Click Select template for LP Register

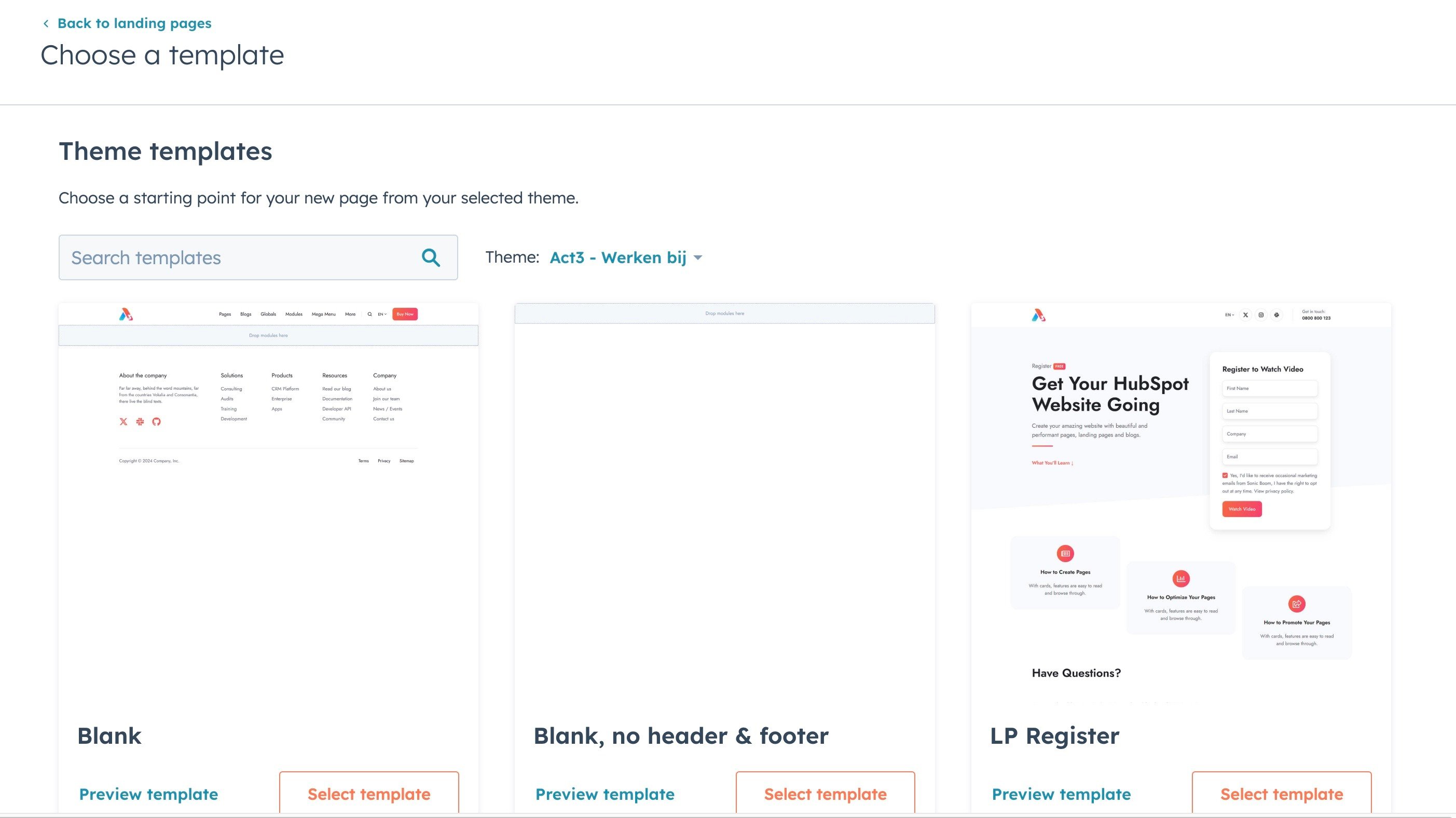click(x=1282, y=793)
